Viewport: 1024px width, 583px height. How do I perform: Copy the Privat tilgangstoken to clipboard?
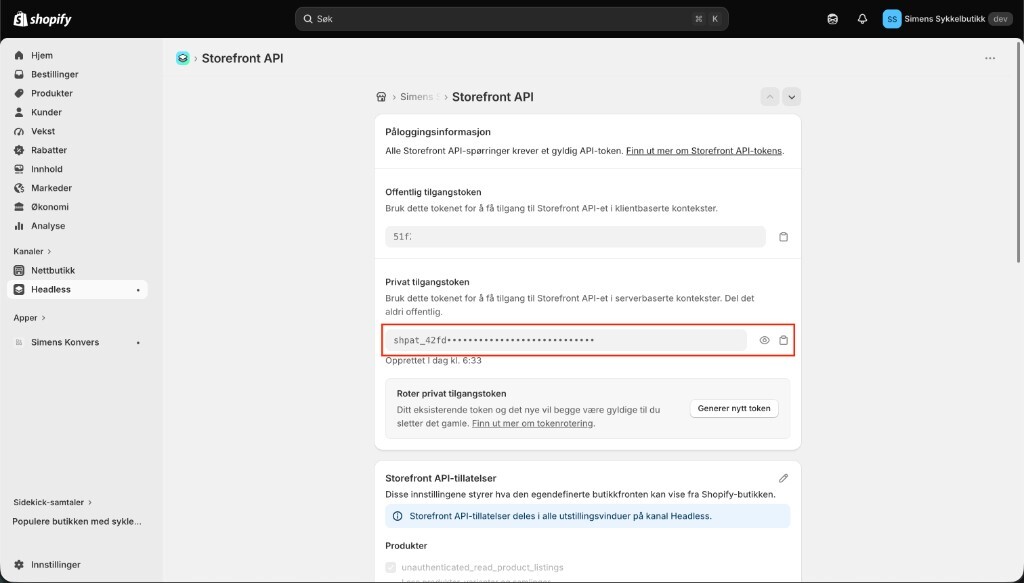(x=784, y=340)
